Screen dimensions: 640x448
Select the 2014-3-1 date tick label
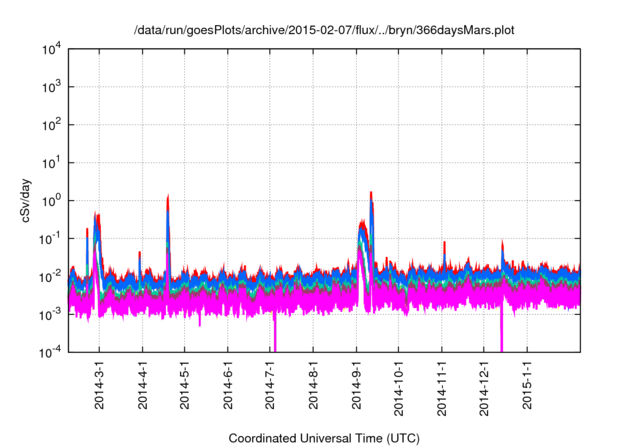pyautogui.click(x=99, y=385)
